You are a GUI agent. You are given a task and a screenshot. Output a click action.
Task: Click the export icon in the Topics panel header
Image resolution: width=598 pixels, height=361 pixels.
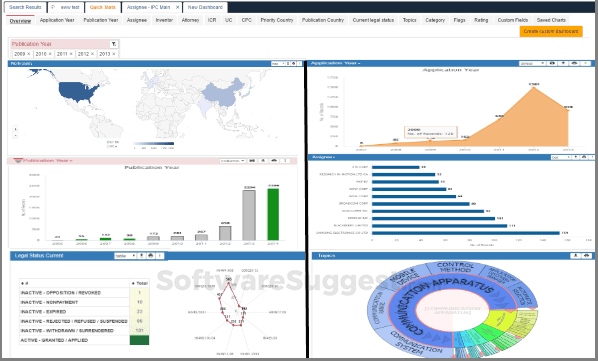tap(575, 256)
